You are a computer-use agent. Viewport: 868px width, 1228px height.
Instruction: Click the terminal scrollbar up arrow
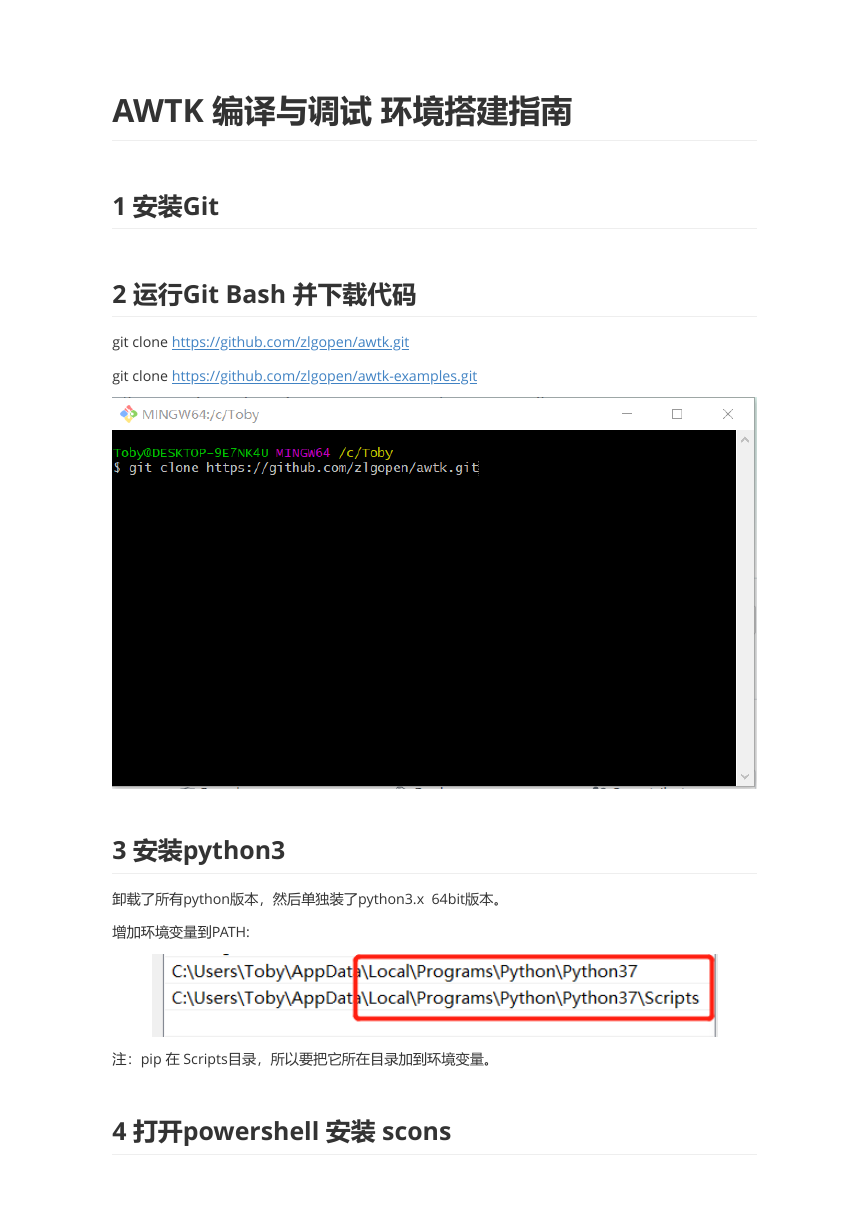click(745, 439)
